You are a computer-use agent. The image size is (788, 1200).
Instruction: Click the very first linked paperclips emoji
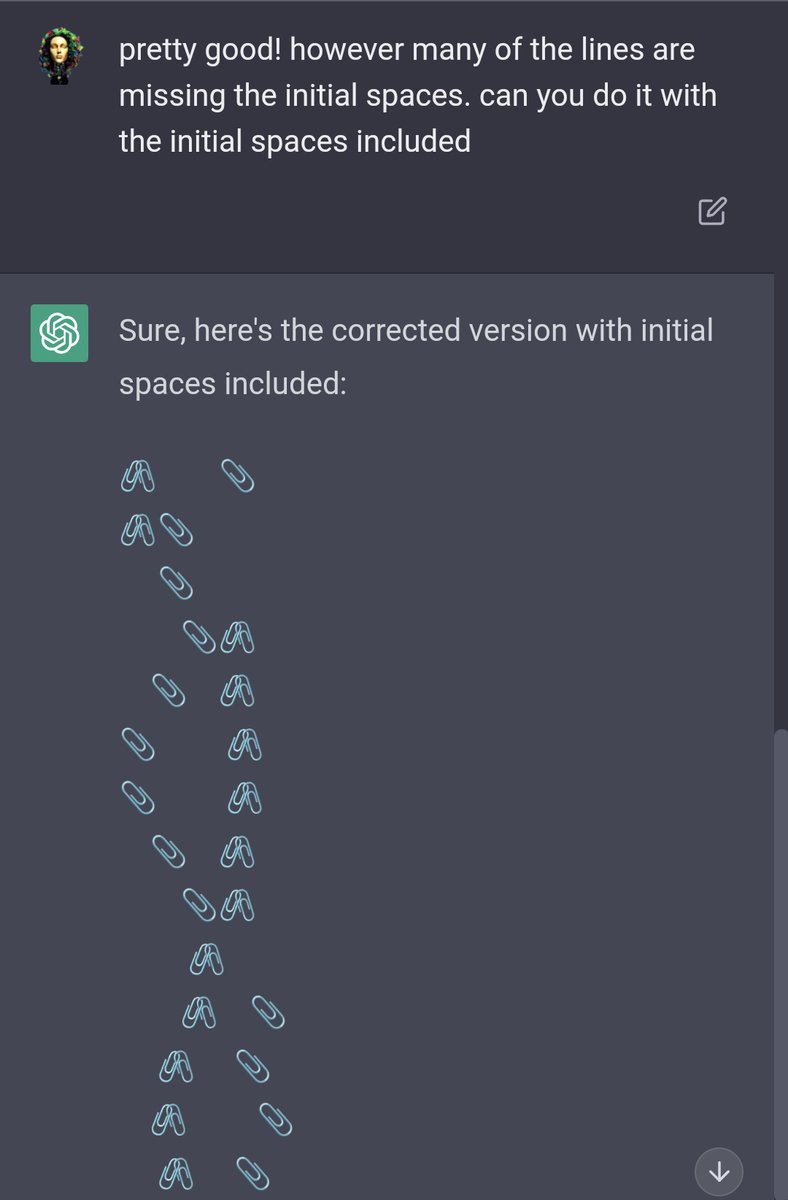[x=137, y=477]
